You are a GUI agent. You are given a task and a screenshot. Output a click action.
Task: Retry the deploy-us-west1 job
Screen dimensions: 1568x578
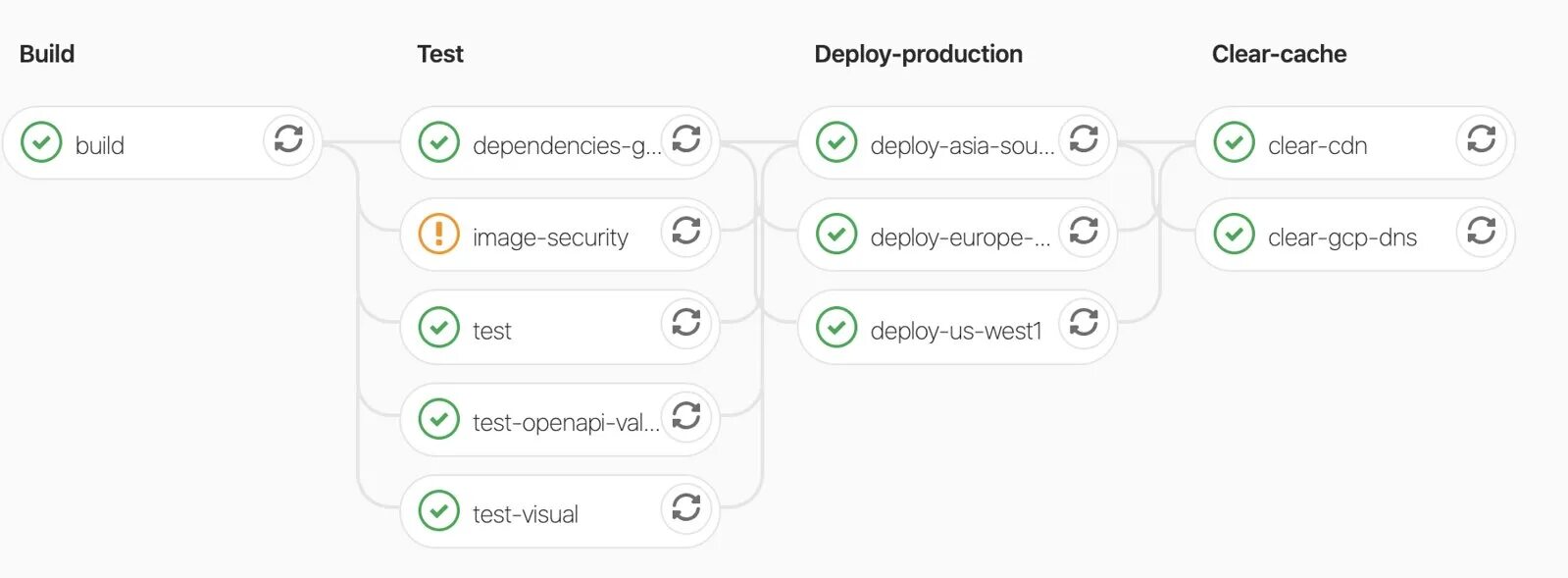click(1084, 323)
